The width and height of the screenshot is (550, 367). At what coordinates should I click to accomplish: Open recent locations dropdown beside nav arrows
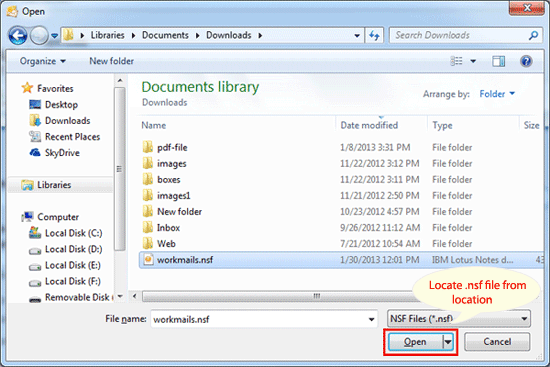point(54,36)
